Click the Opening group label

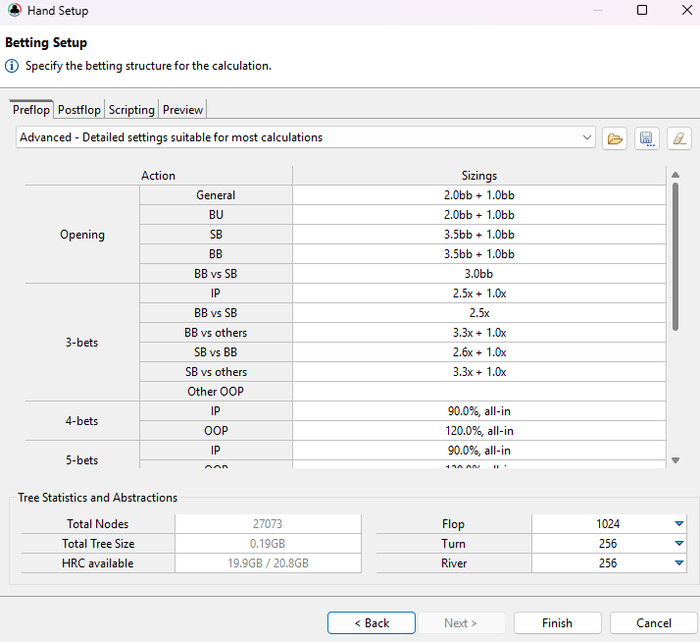(x=82, y=234)
